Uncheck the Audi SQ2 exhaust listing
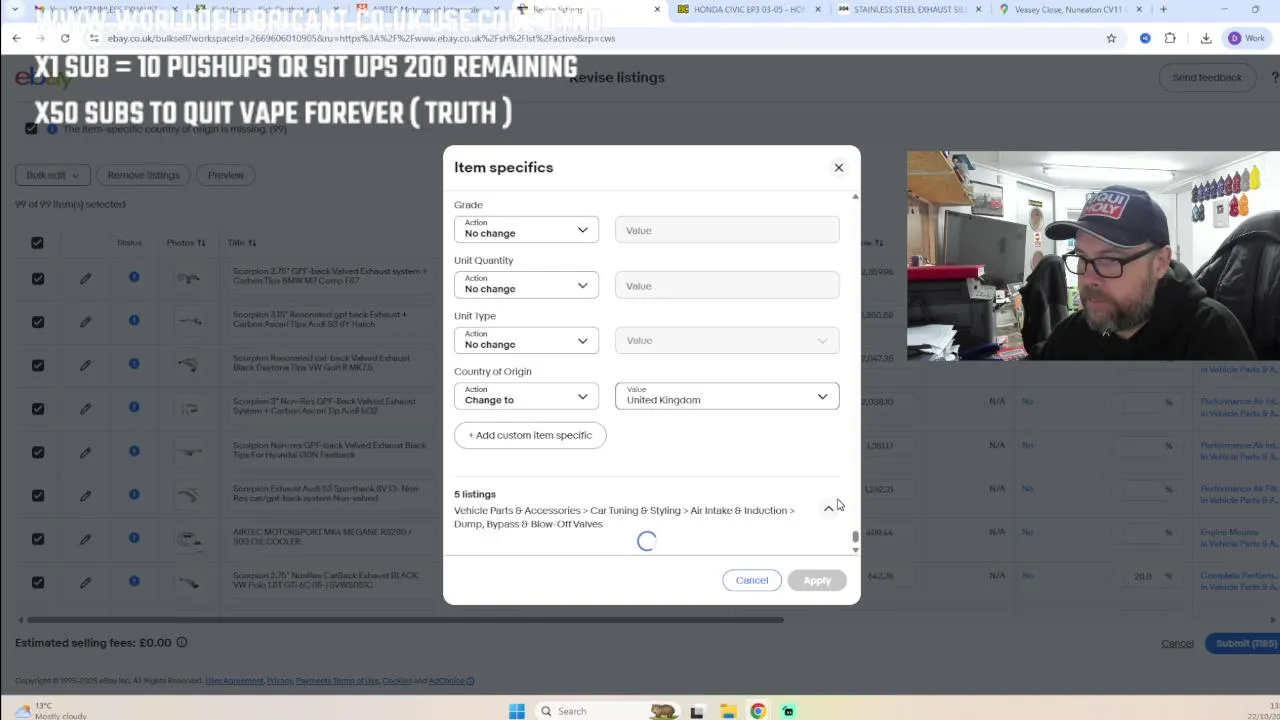 (37, 408)
